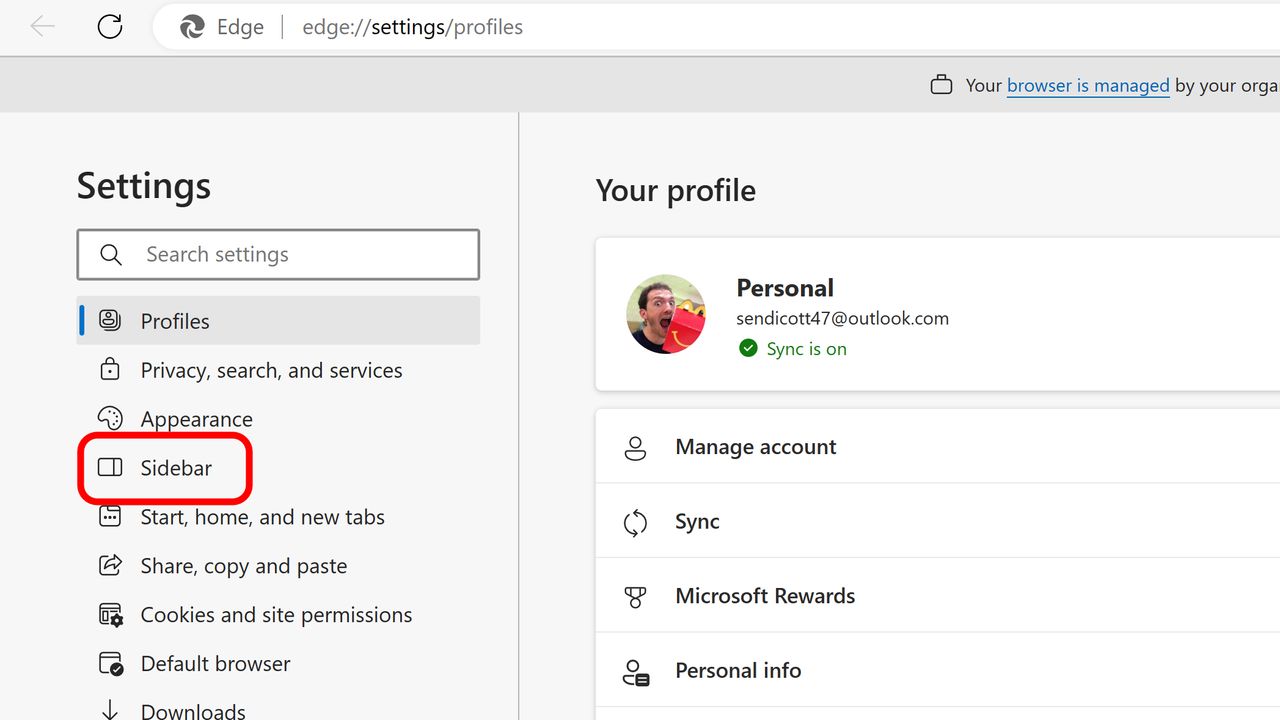This screenshot has width=1280, height=720.
Task: Open Privacy, search, and services
Action: coord(271,370)
